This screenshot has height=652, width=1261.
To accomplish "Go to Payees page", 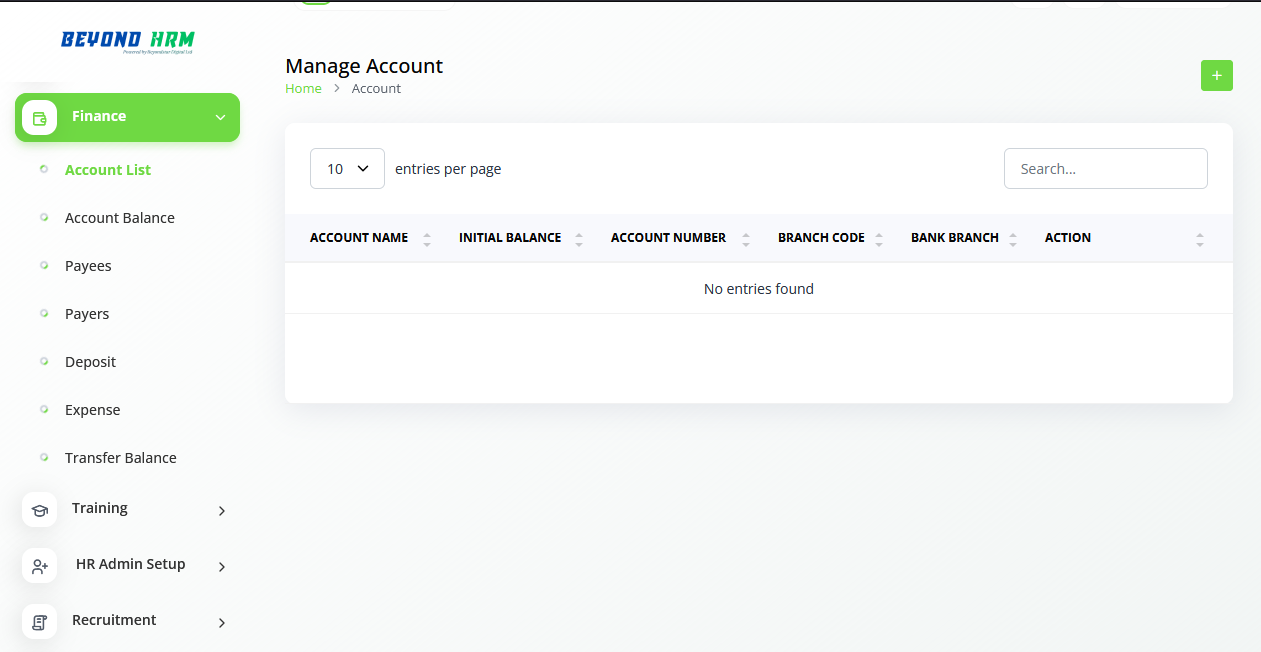I will click(88, 266).
